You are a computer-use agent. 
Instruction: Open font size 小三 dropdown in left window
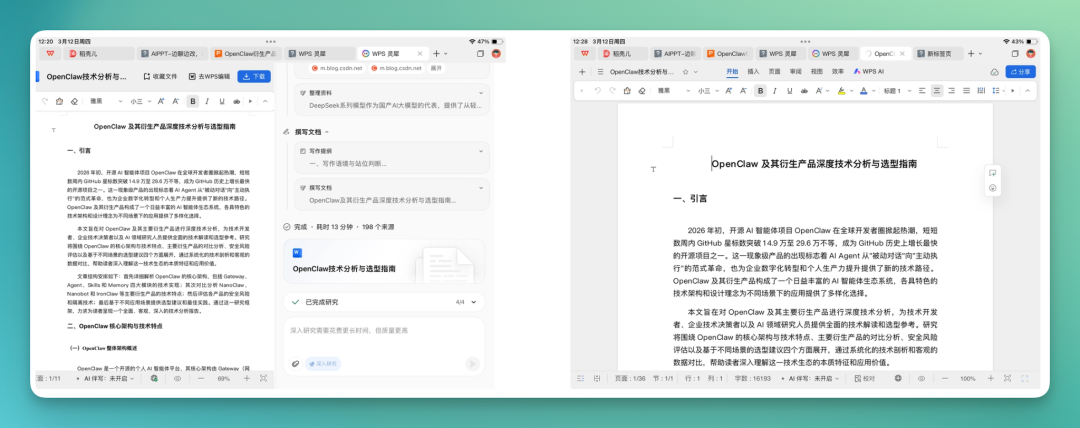[140, 101]
